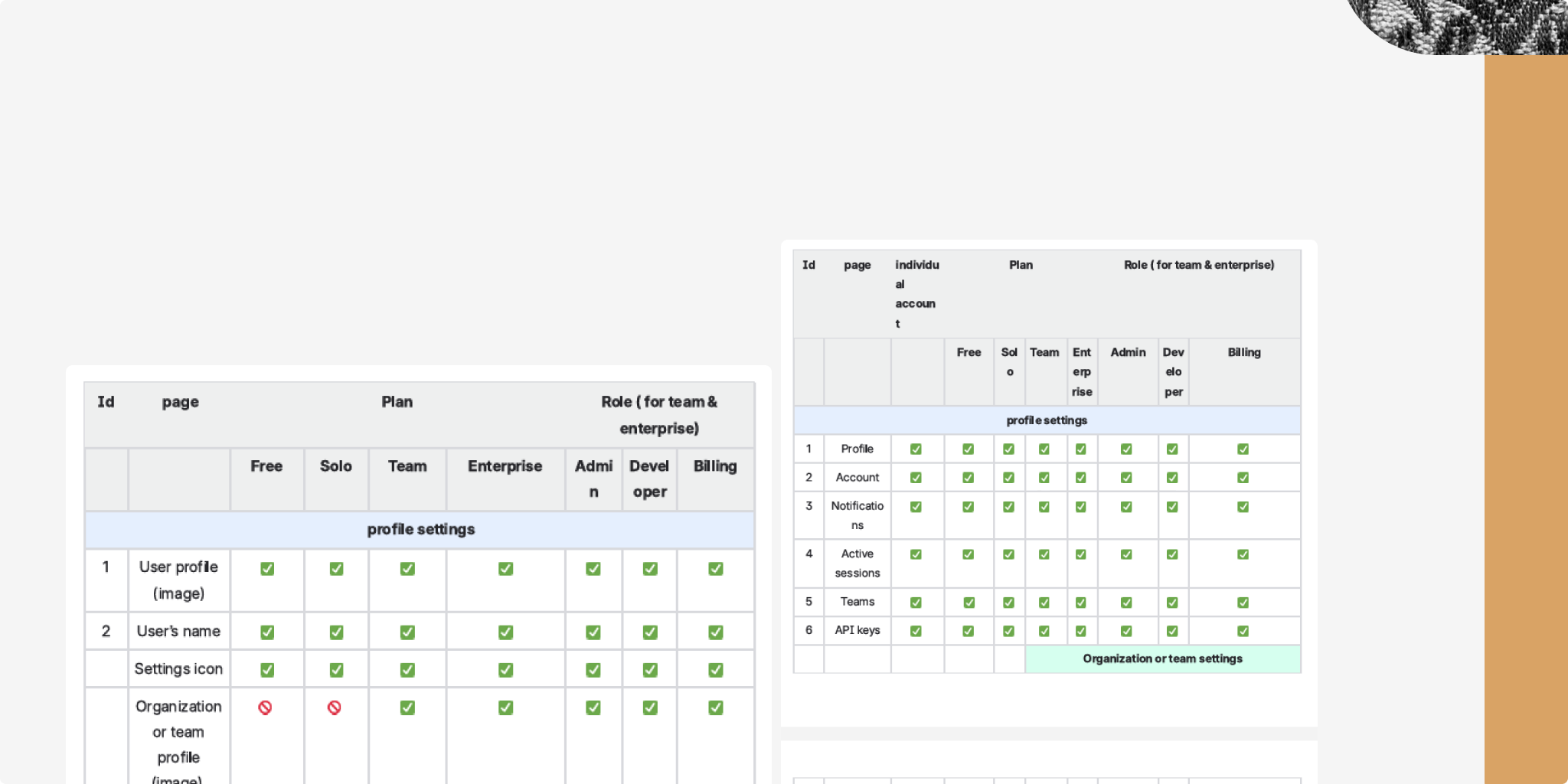Click the Free checkmark in Teams row
This screenshot has height=784, width=1568.
coord(969,603)
